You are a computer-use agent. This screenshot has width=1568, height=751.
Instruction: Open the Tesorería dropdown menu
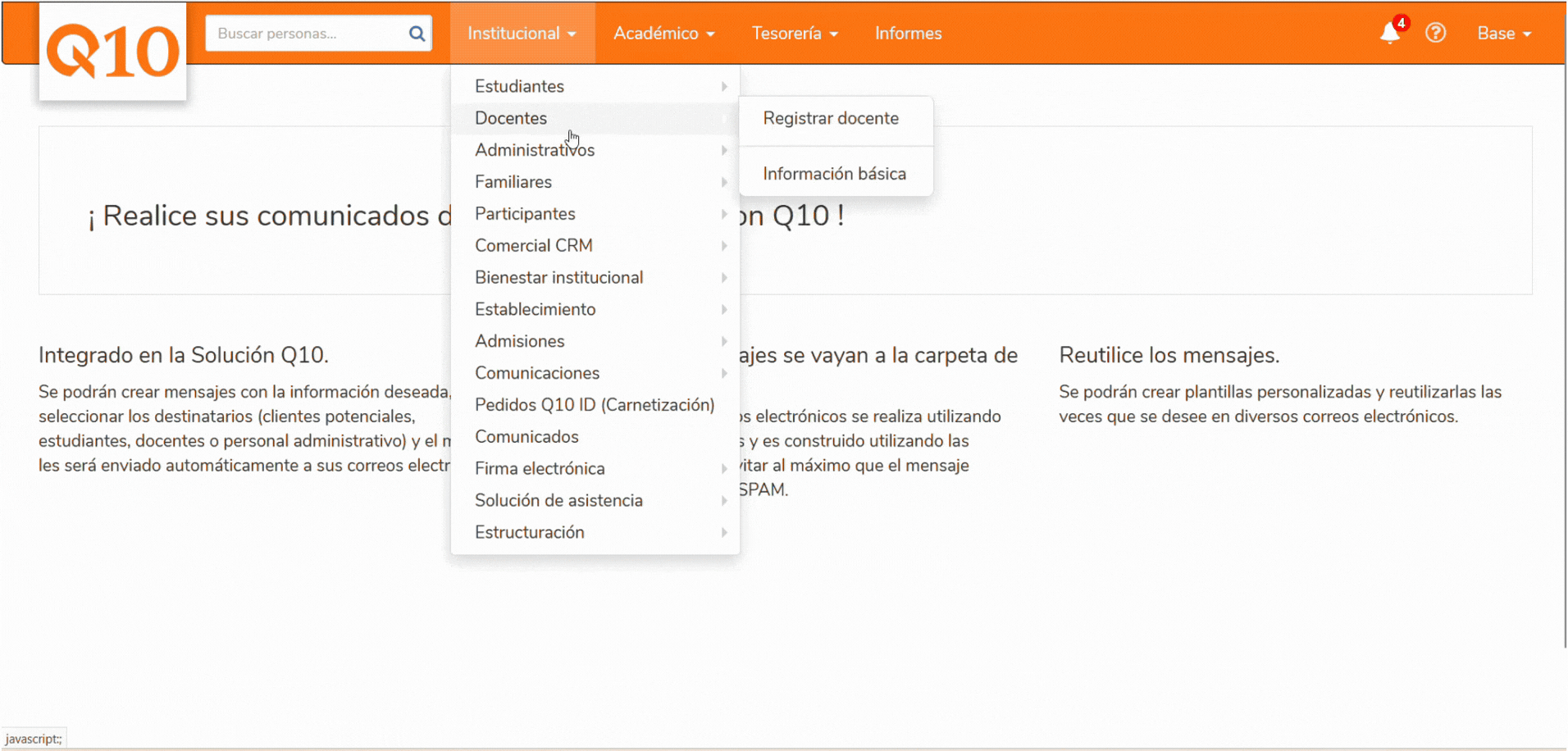(x=795, y=33)
